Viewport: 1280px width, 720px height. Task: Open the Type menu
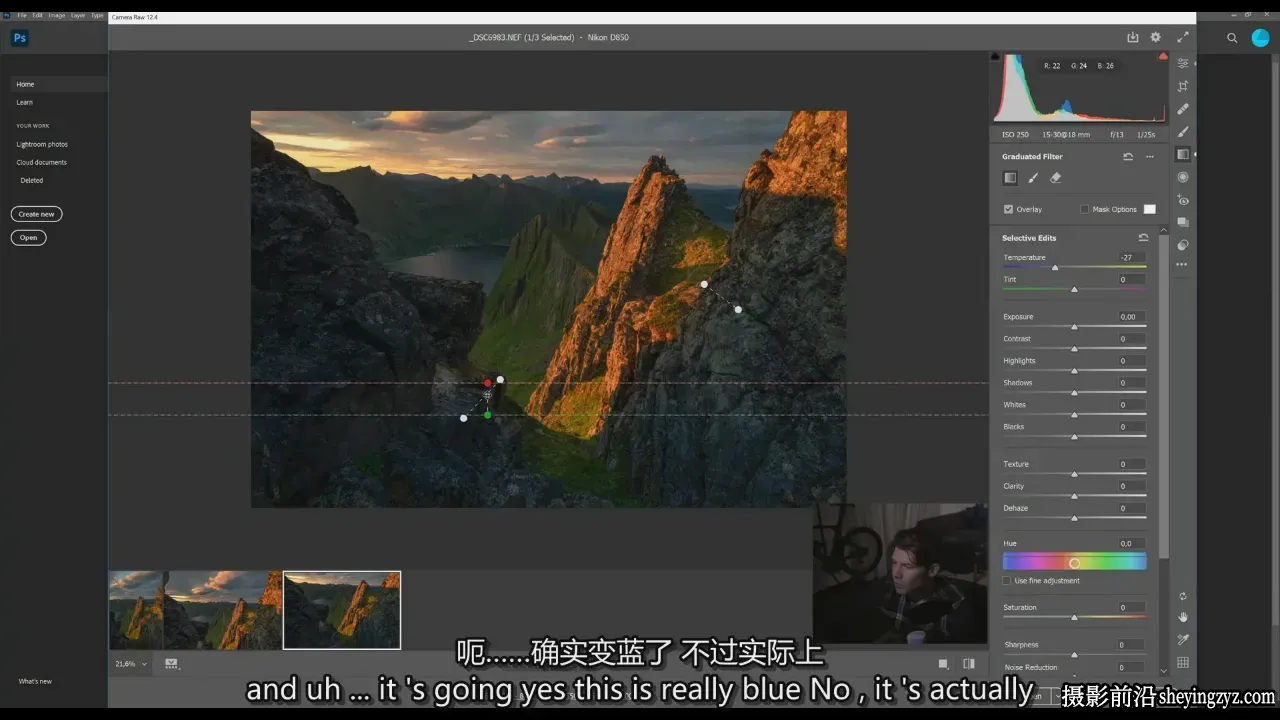[97, 16]
